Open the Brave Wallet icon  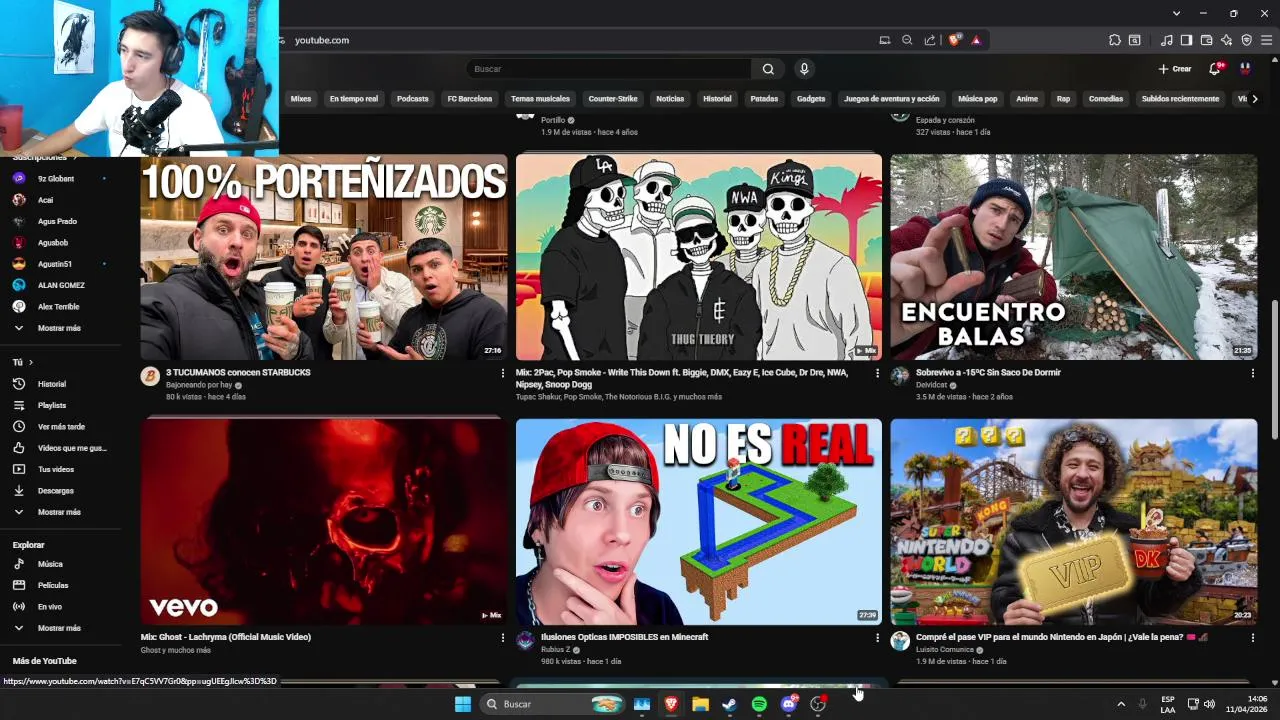click(1206, 40)
